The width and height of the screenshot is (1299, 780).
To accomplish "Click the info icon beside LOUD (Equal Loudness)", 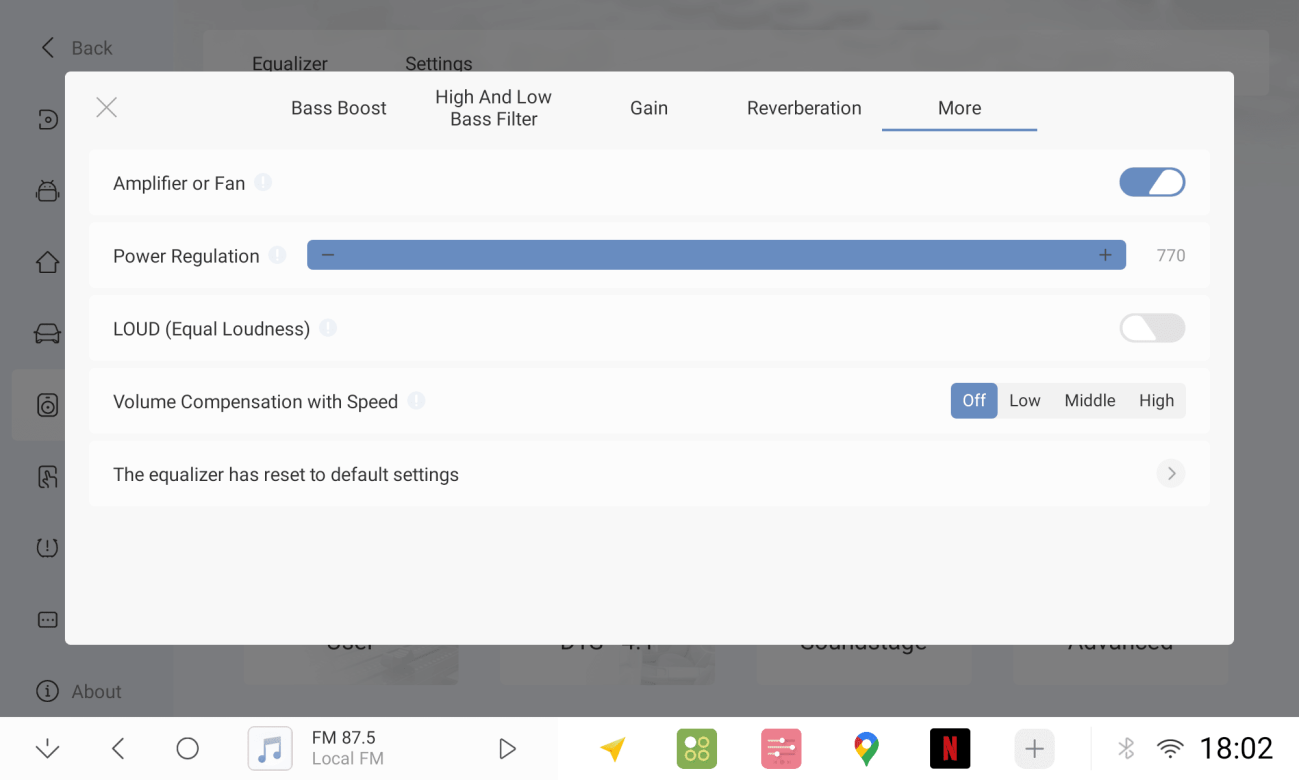I will point(328,328).
